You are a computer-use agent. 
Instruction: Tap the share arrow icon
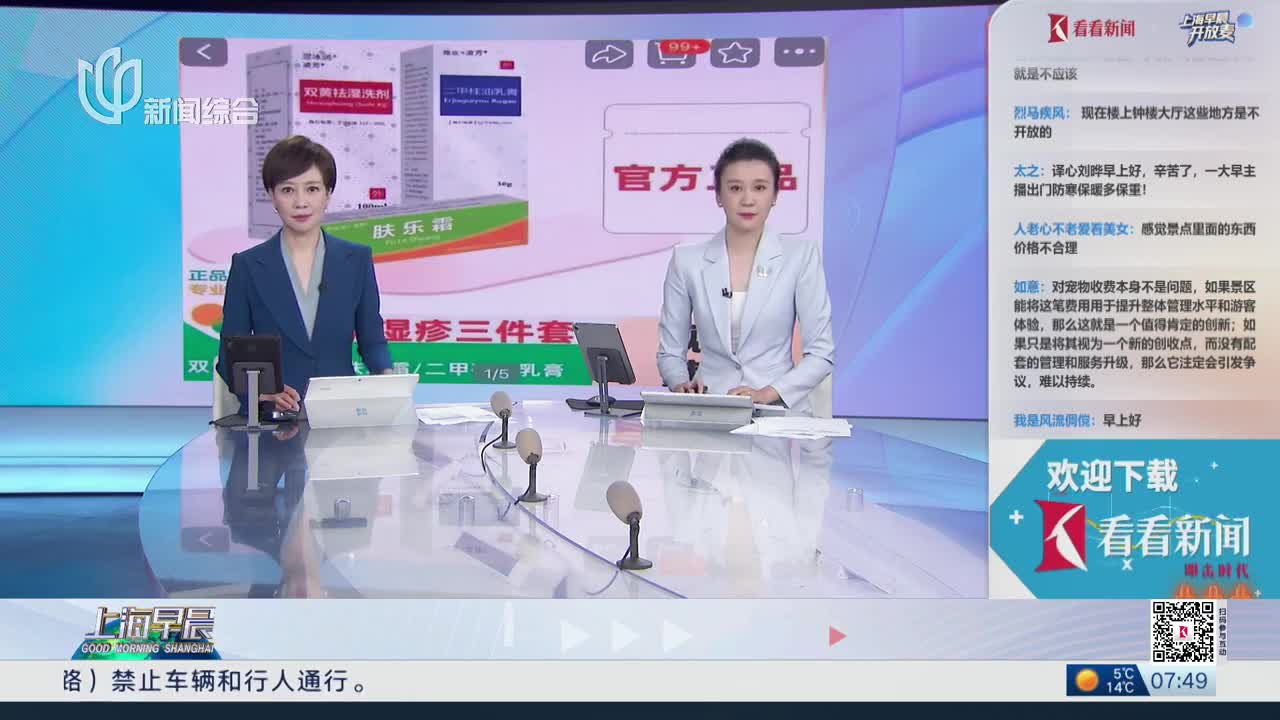point(608,54)
